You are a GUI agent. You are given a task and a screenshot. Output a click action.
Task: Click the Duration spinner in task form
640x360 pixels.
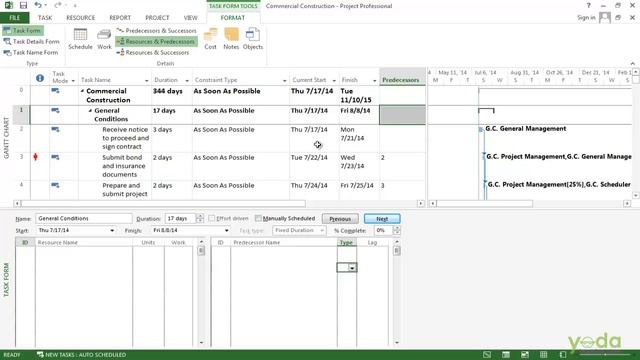click(200, 218)
